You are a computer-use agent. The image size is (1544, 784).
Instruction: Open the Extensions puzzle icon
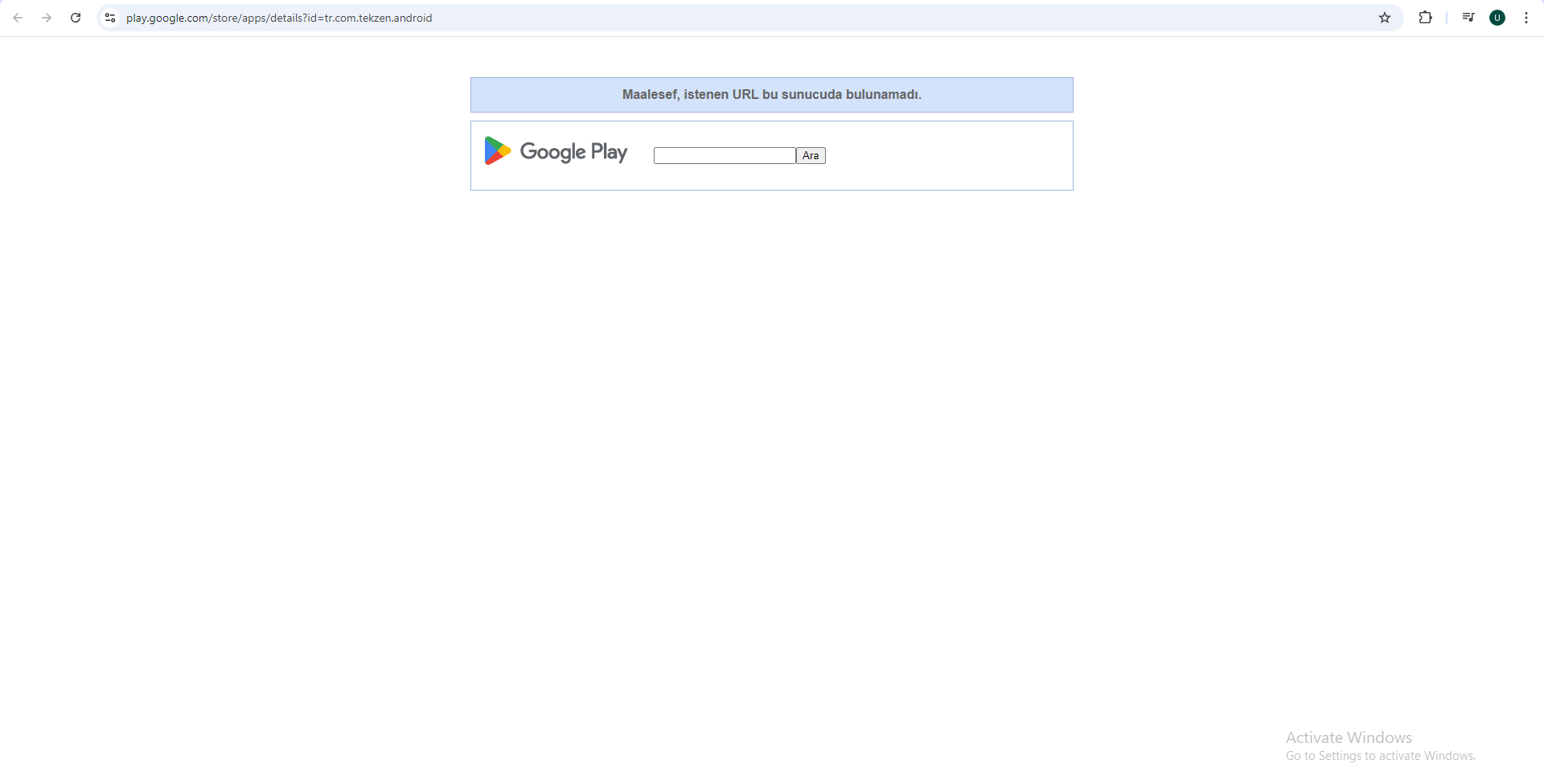tap(1425, 18)
